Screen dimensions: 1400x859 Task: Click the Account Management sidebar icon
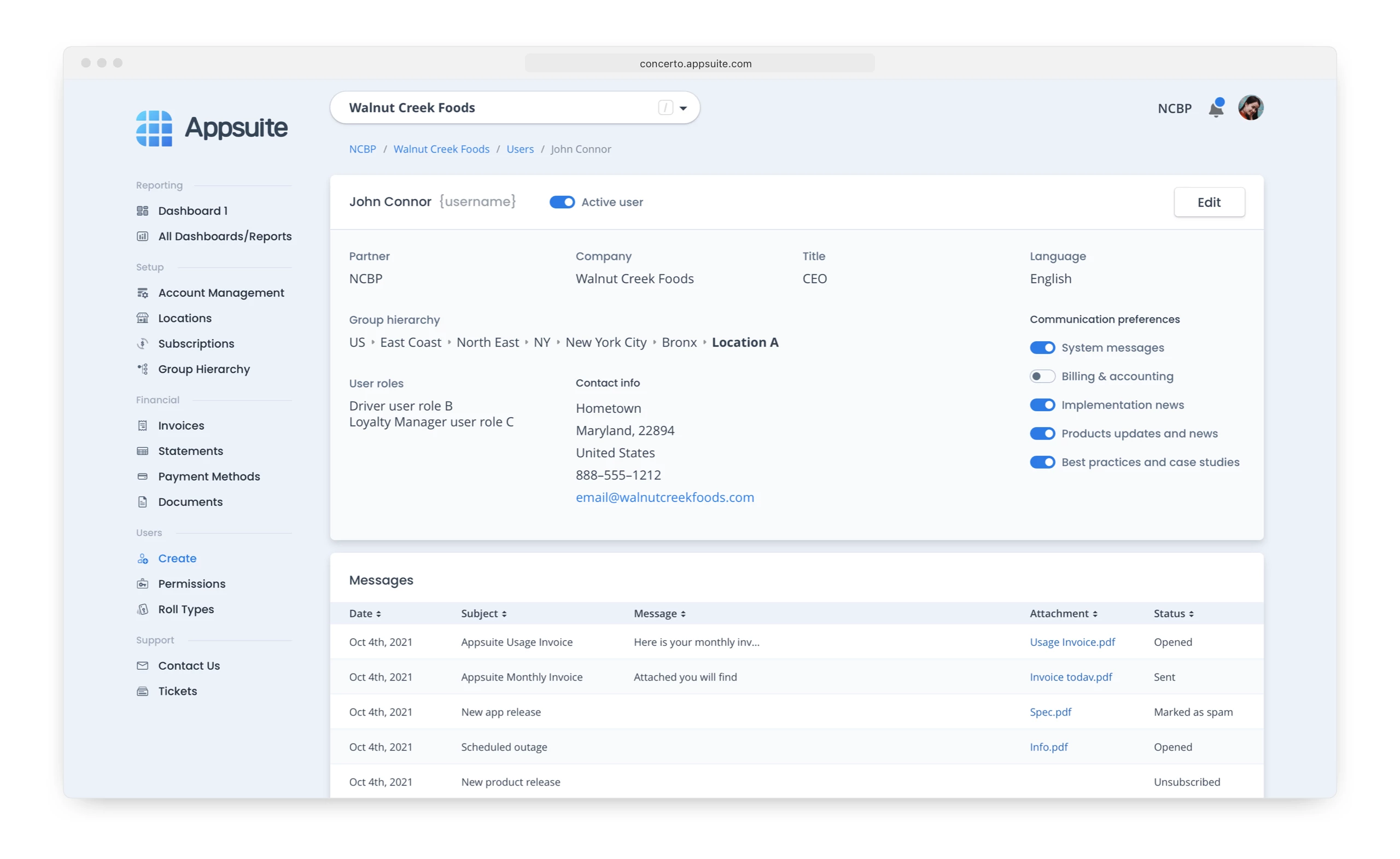(143, 293)
